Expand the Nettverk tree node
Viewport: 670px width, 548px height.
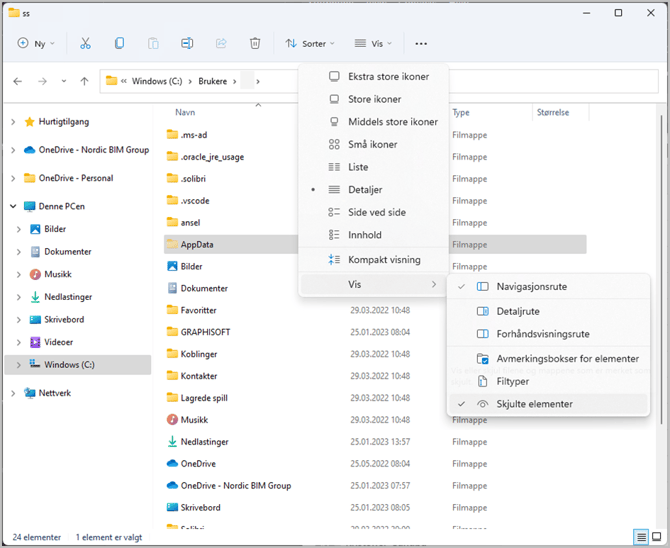coord(13,394)
